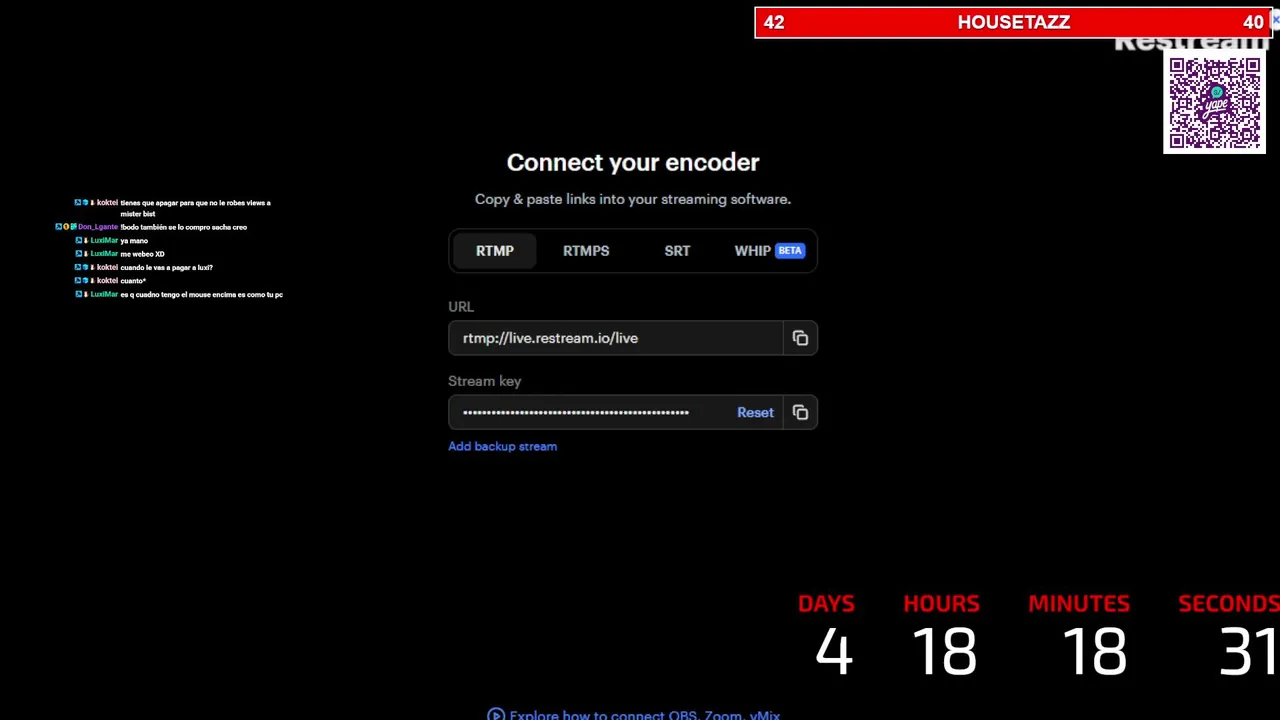Click the play icon beside Explore how to connect
Viewport: 1280px width, 720px height.
[496, 715]
